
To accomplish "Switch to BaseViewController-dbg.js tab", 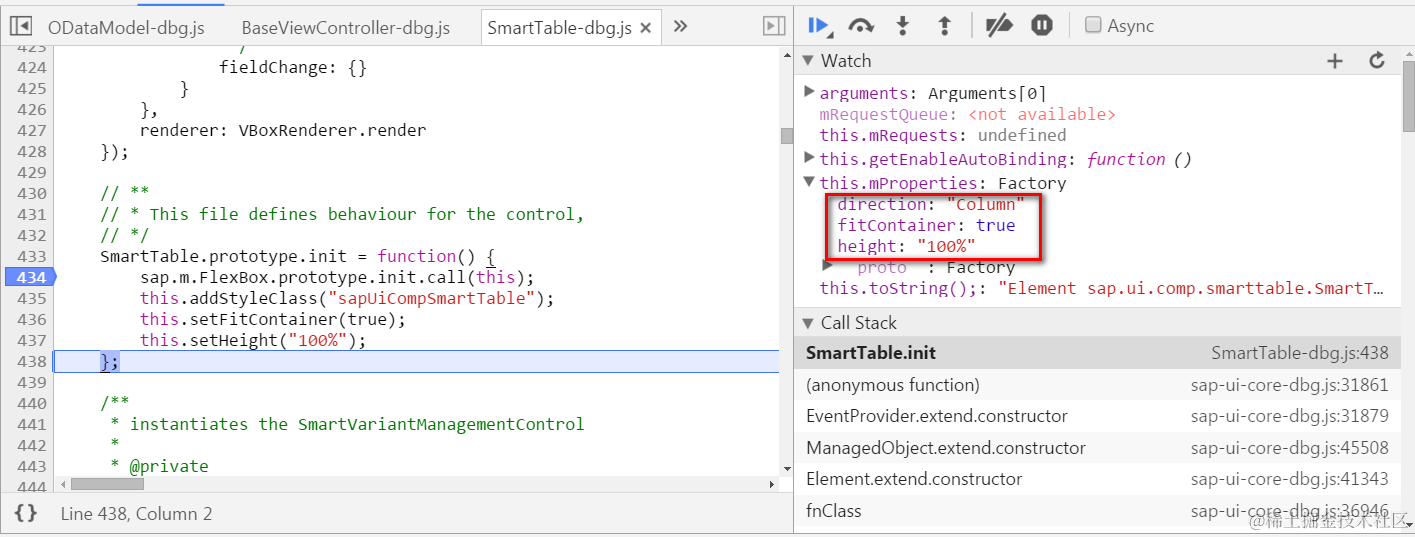I will [346, 27].
